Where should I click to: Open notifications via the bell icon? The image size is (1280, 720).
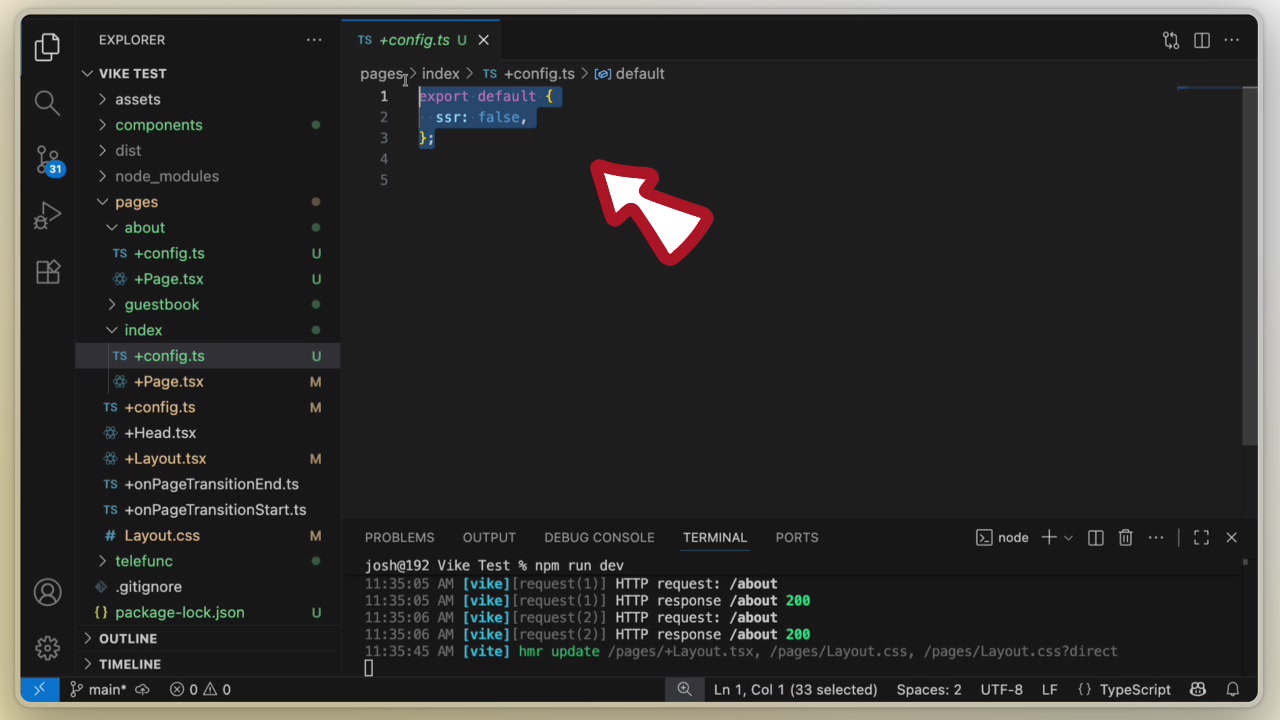1233,689
